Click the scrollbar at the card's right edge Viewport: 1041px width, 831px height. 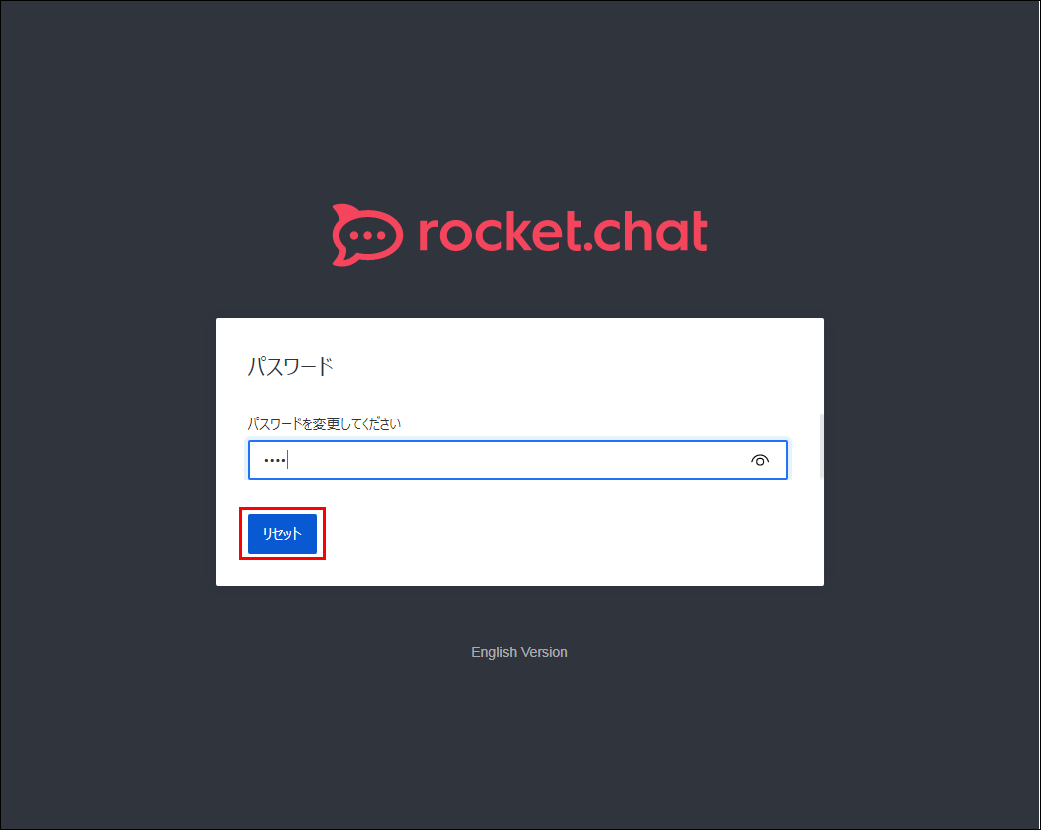821,446
